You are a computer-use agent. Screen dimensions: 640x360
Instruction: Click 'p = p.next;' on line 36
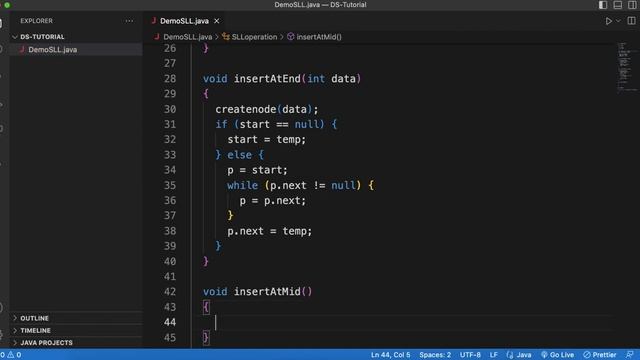pyautogui.click(x=272, y=200)
